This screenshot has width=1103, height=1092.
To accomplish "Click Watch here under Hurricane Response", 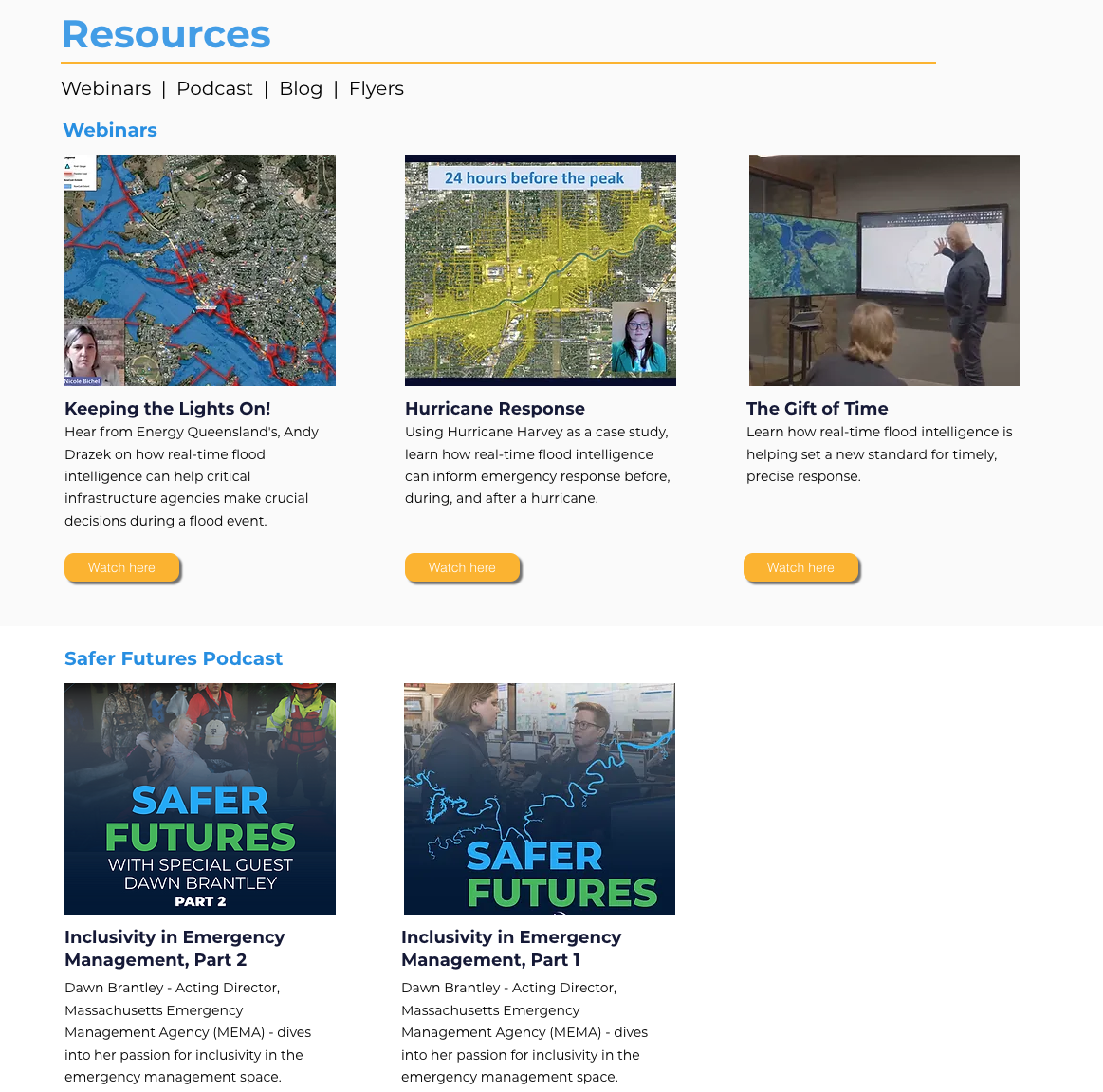I will 462,567.
